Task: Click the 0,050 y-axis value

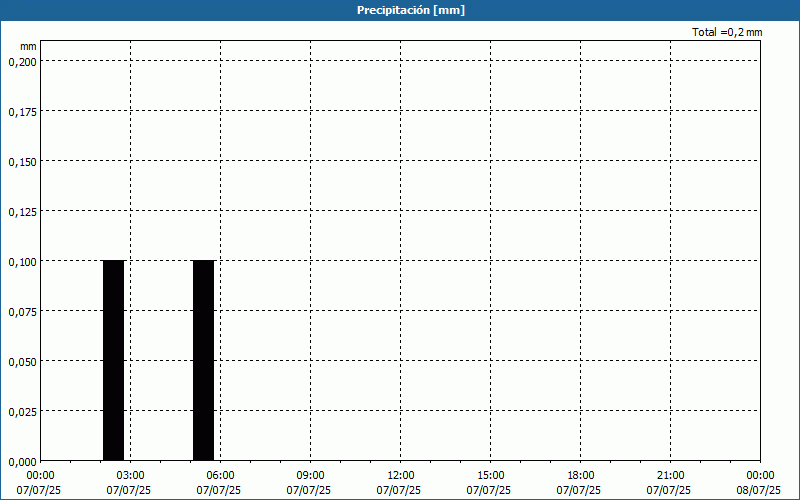Action: [23, 362]
